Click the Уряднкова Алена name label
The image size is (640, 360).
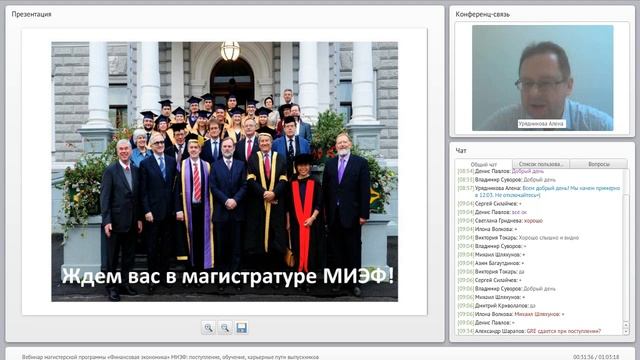[x=541, y=124]
